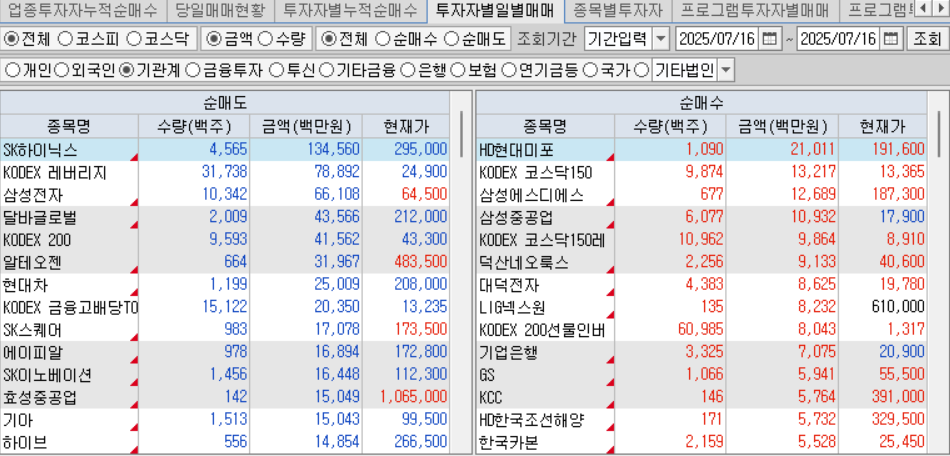Expand the 기타법인 investor dropdown

[x=726, y=71]
